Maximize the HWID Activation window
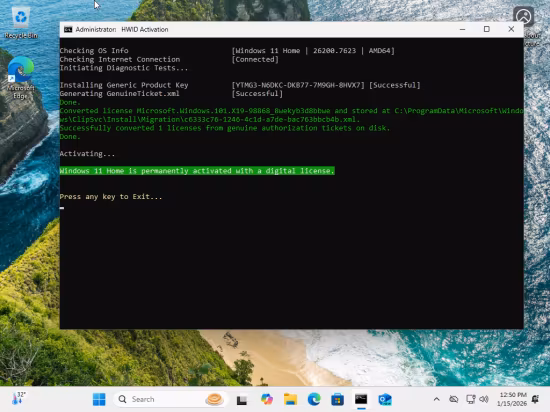 487,29
